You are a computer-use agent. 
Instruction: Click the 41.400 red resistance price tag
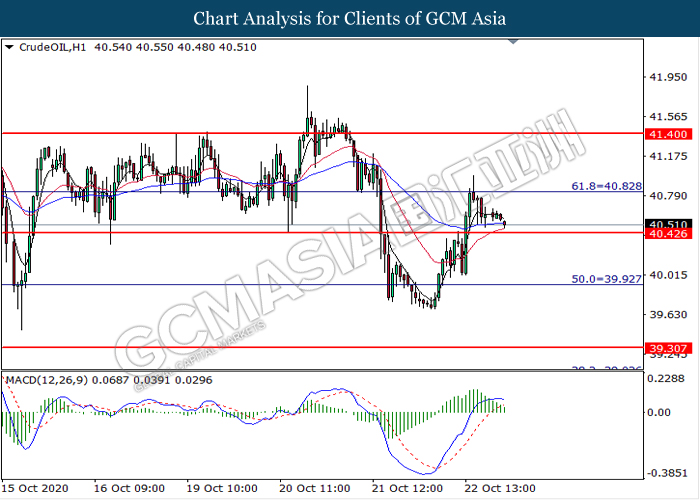click(668, 134)
